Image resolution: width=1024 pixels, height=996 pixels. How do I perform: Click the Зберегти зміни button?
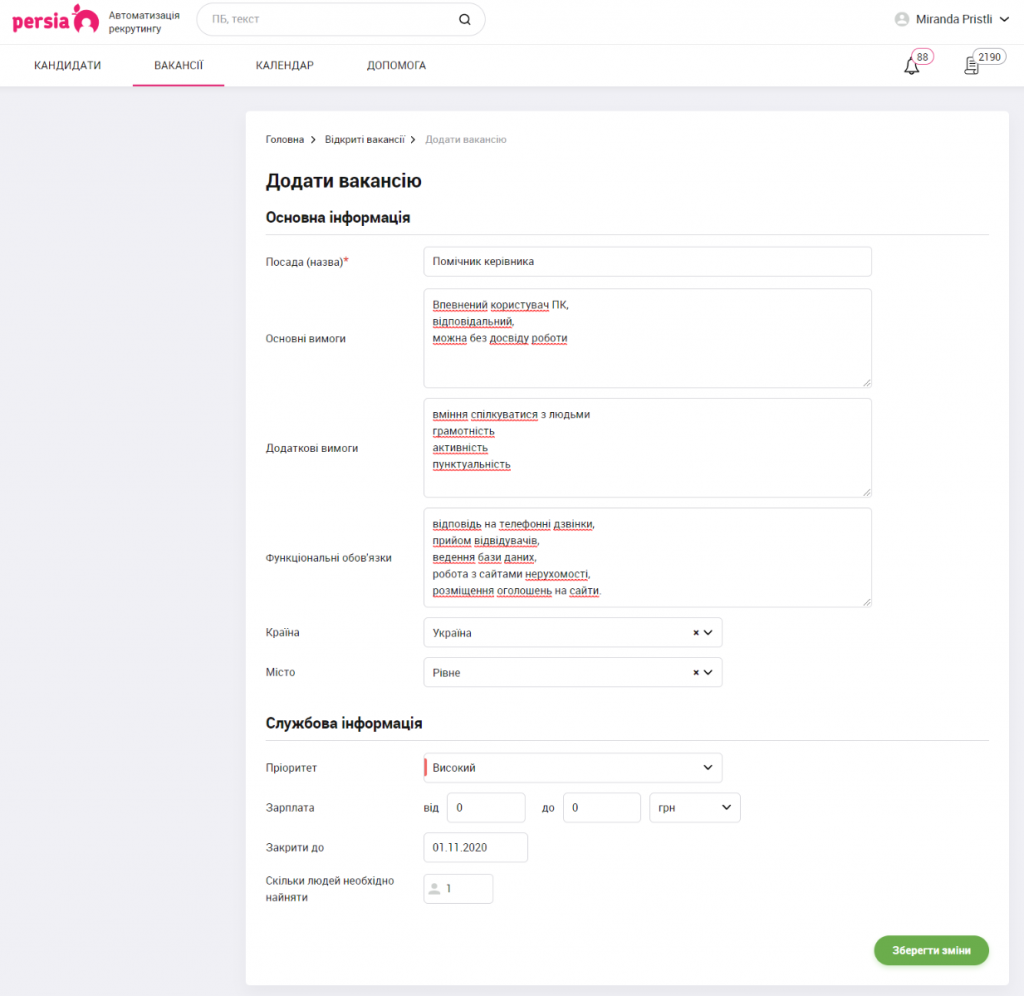pyautogui.click(x=931, y=951)
